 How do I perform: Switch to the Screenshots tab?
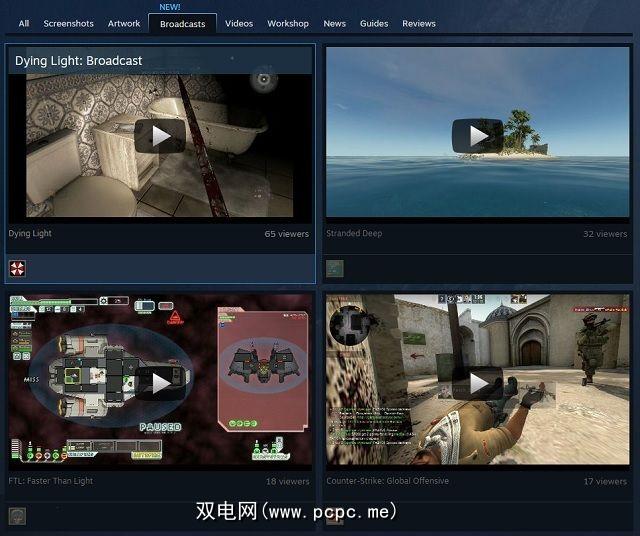[69, 24]
